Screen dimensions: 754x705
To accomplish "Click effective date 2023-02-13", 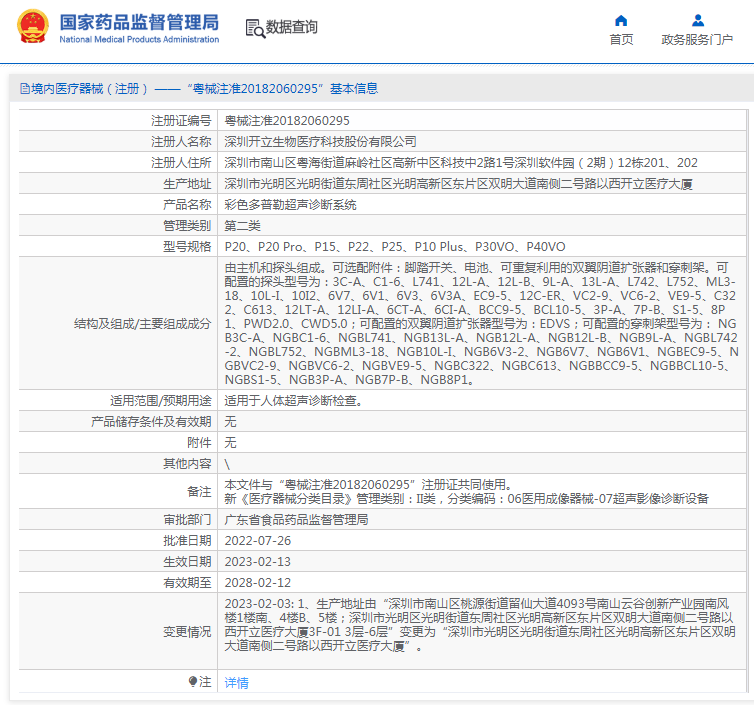I will pos(258,562).
